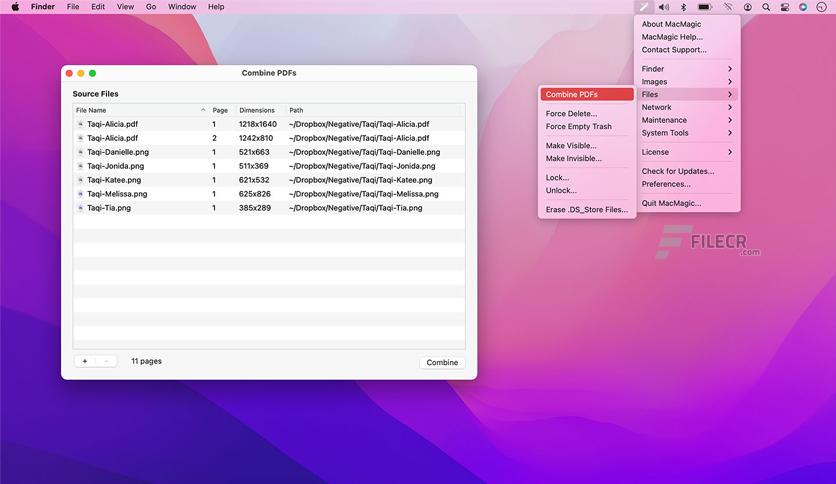Click the plus button to add files

85,361
